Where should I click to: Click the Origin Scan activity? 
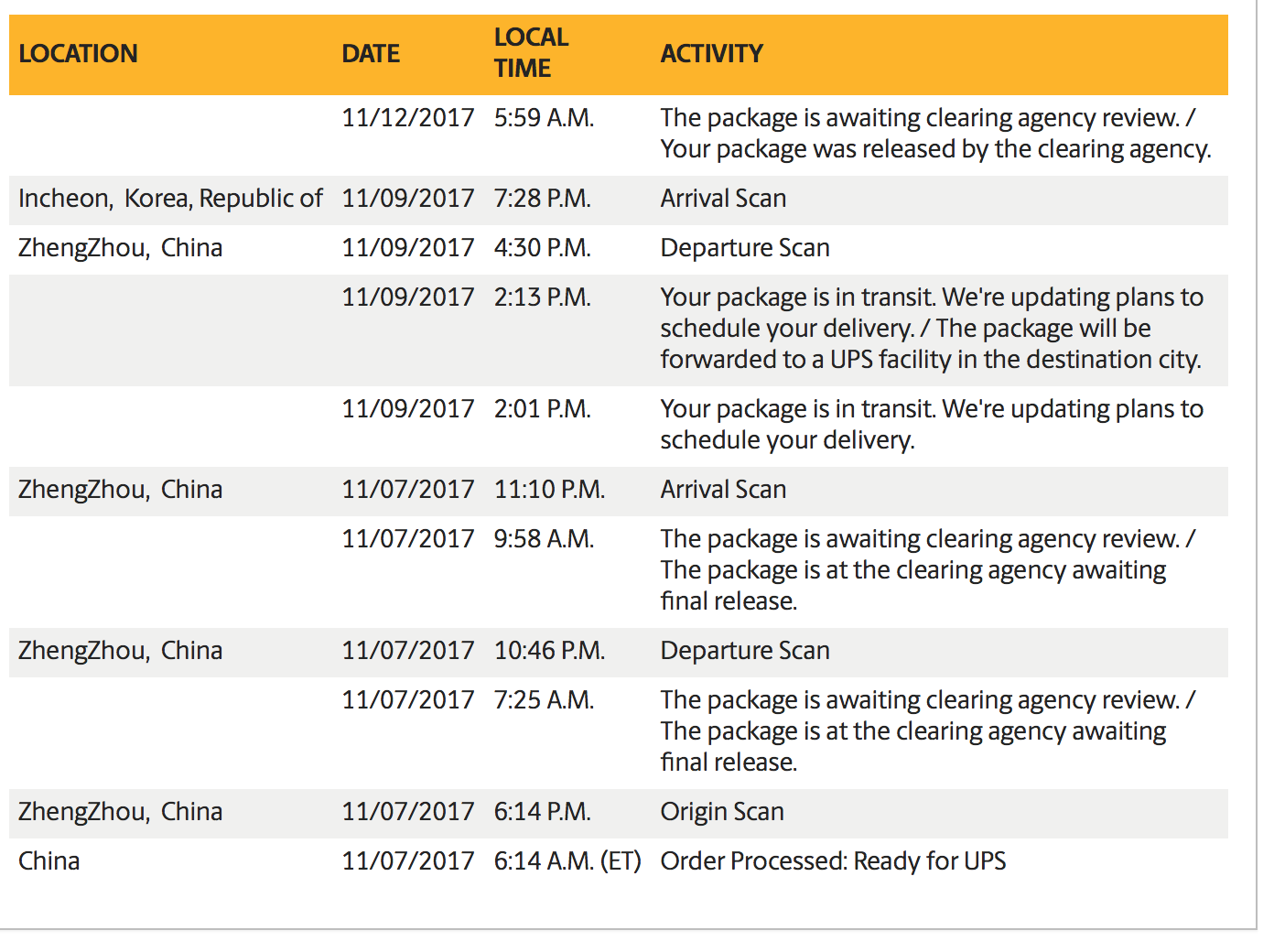coord(722,812)
